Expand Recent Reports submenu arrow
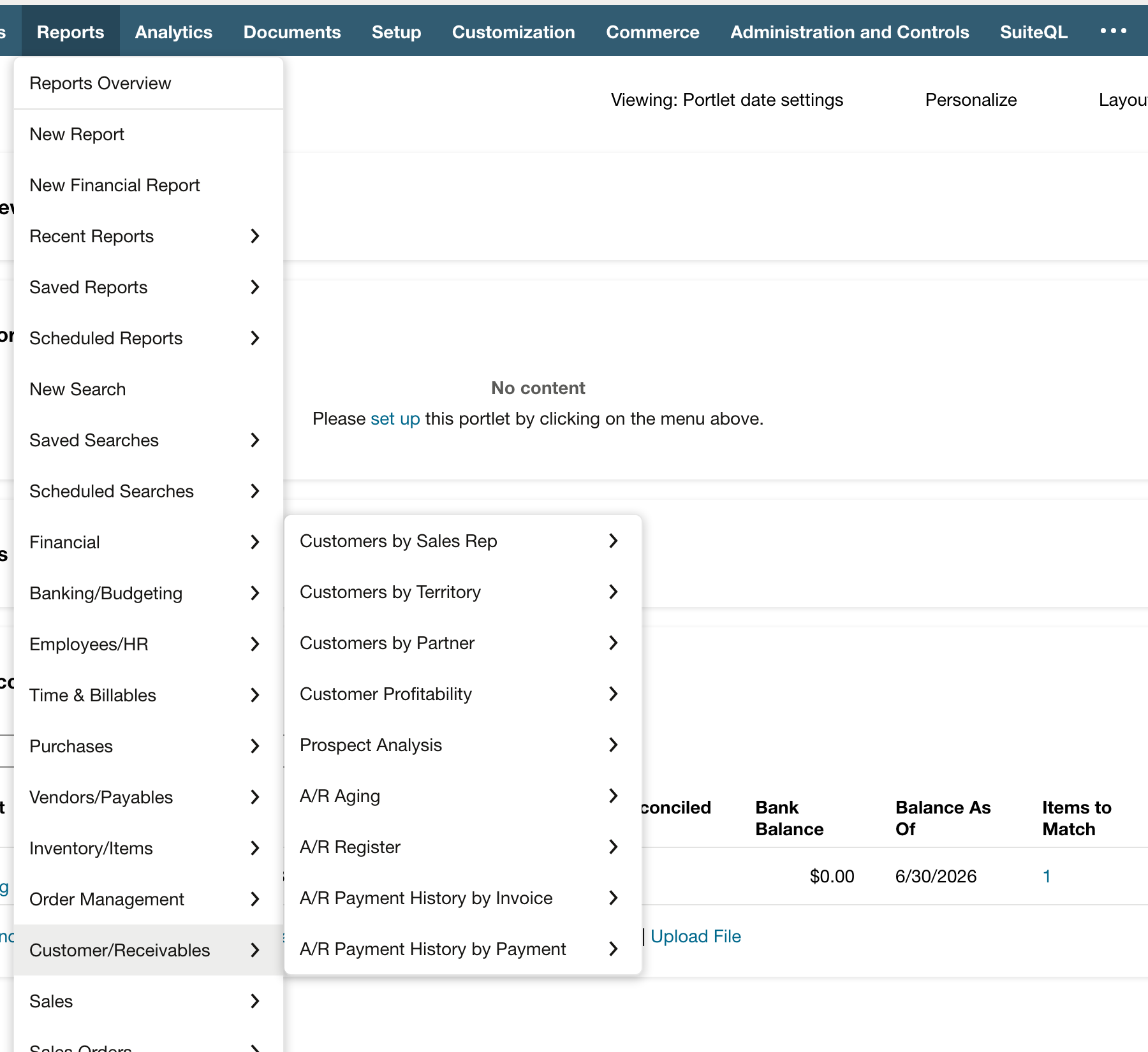The height and width of the screenshot is (1052, 1148). (x=254, y=236)
